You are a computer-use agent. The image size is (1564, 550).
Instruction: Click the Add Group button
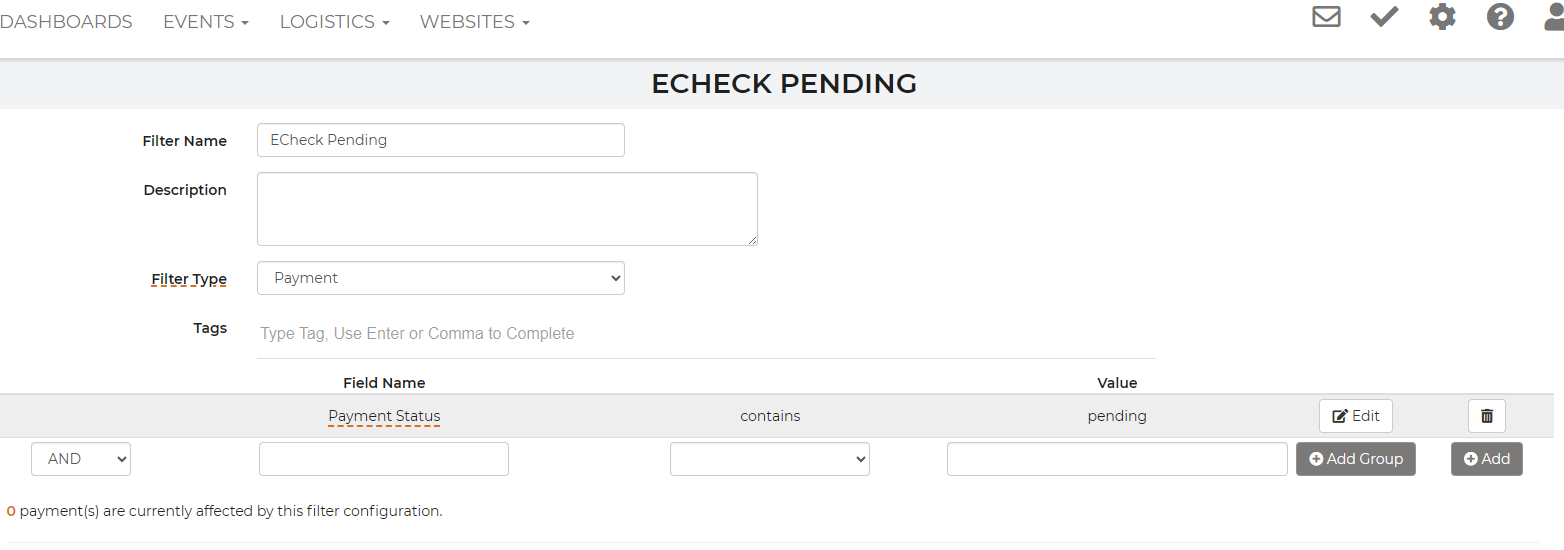[x=1356, y=459]
